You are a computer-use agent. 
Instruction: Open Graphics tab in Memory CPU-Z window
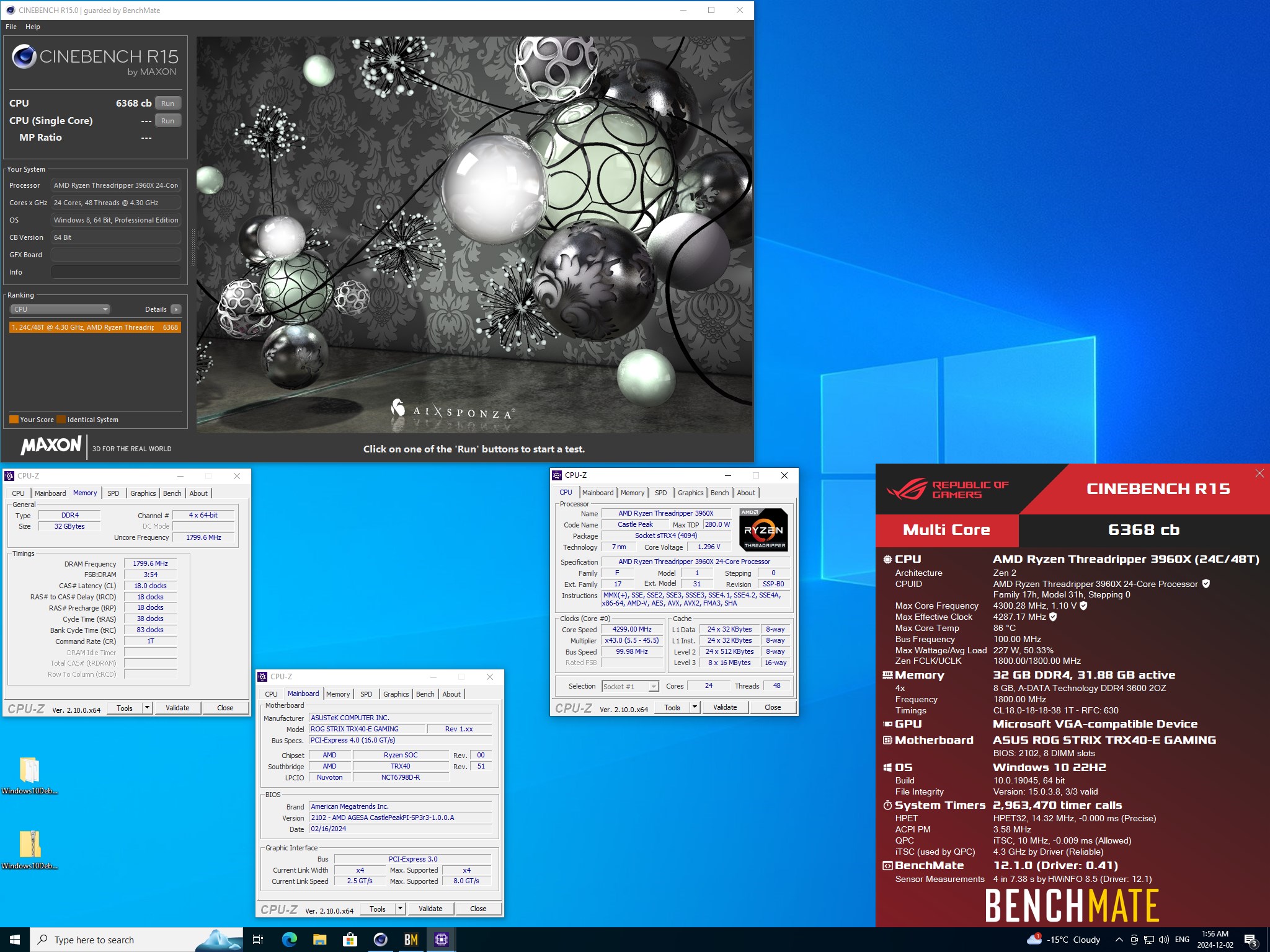click(x=143, y=493)
